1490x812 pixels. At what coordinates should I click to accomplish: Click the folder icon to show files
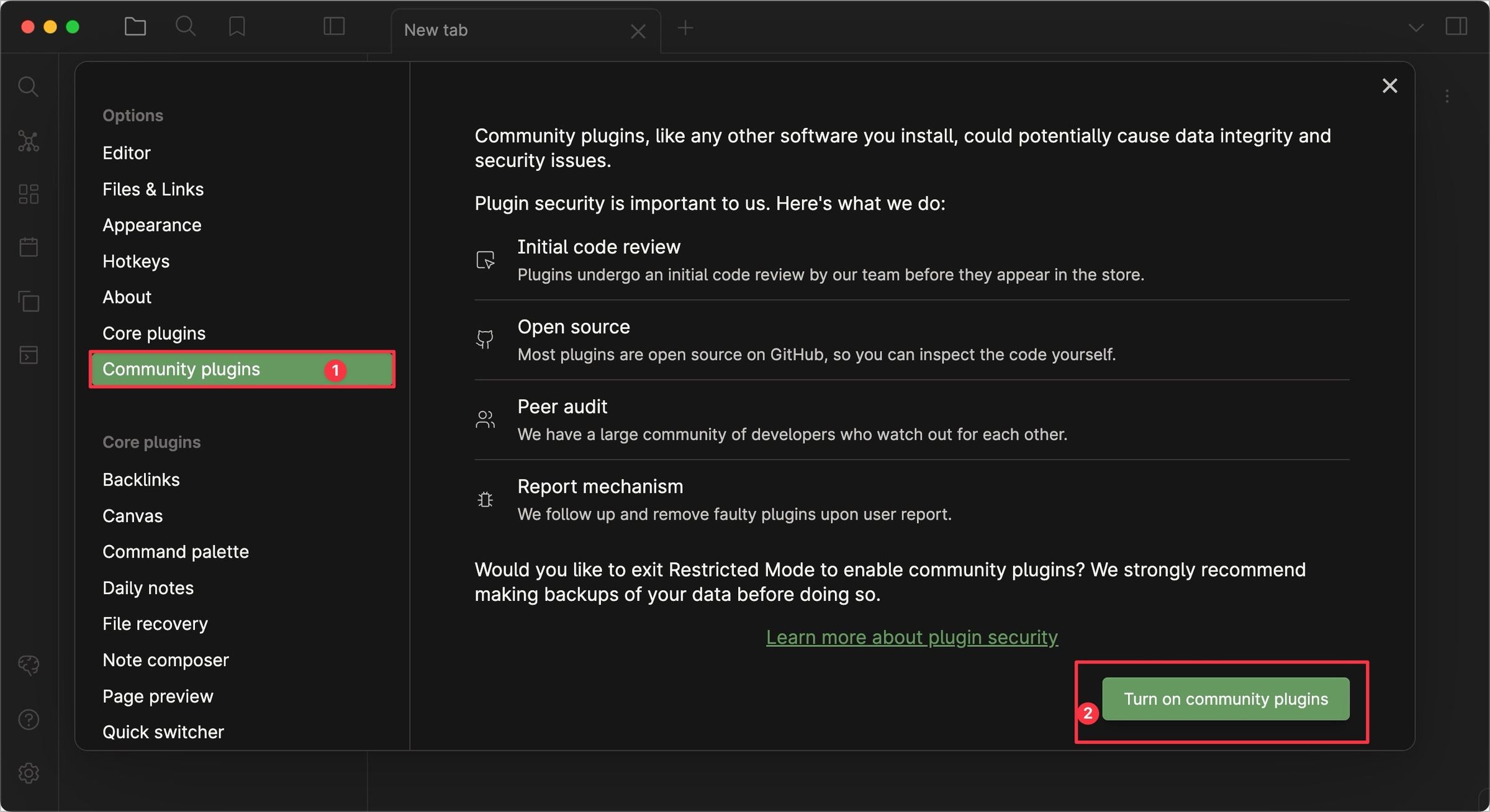tap(135, 27)
